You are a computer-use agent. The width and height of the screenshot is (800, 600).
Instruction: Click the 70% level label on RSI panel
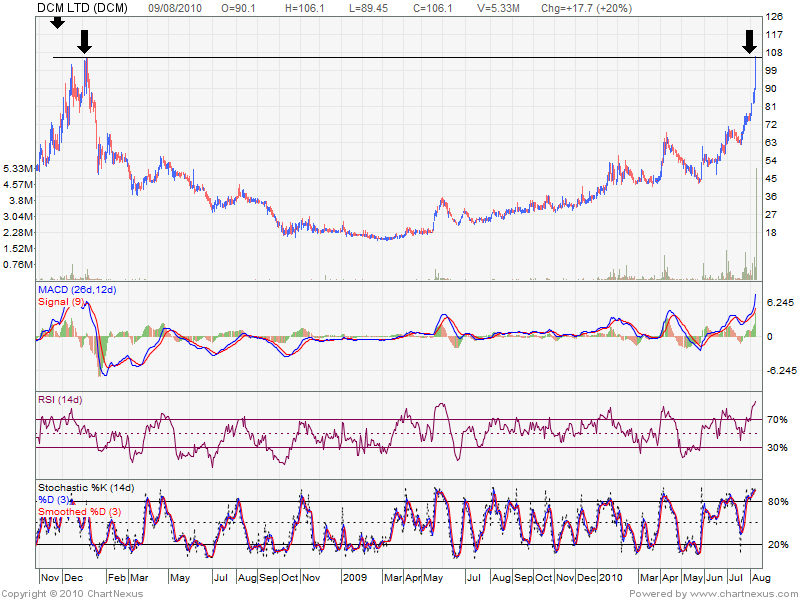pos(776,419)
